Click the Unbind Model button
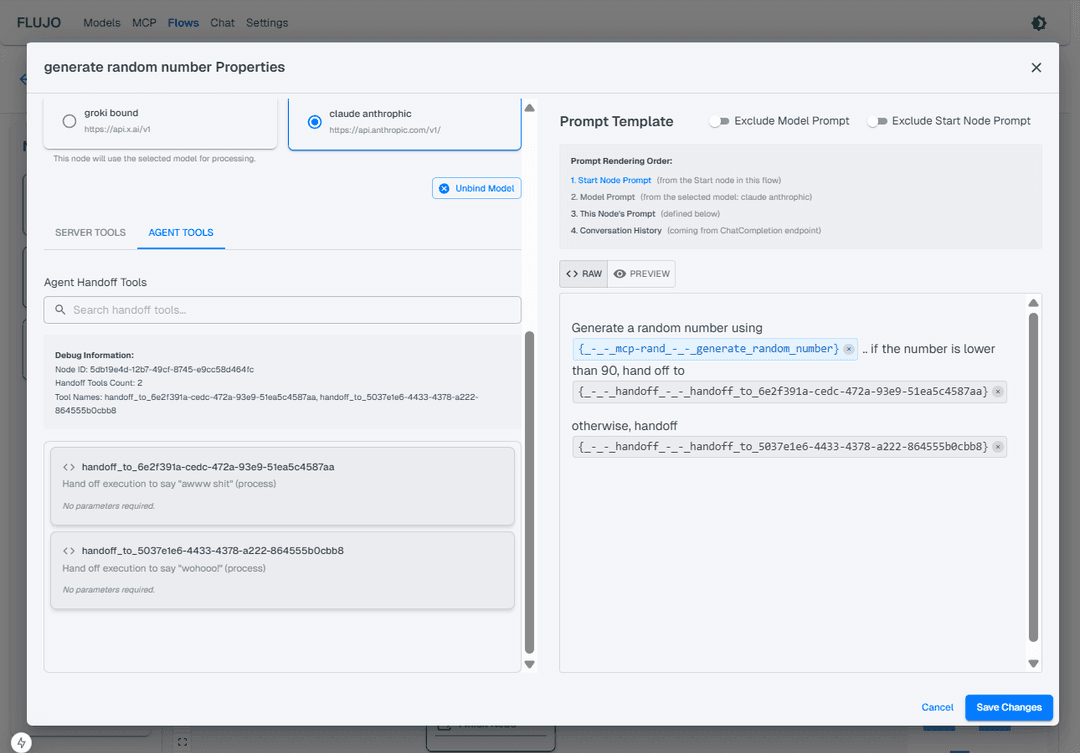This screenshot has width=1080, height=753. 477,188
